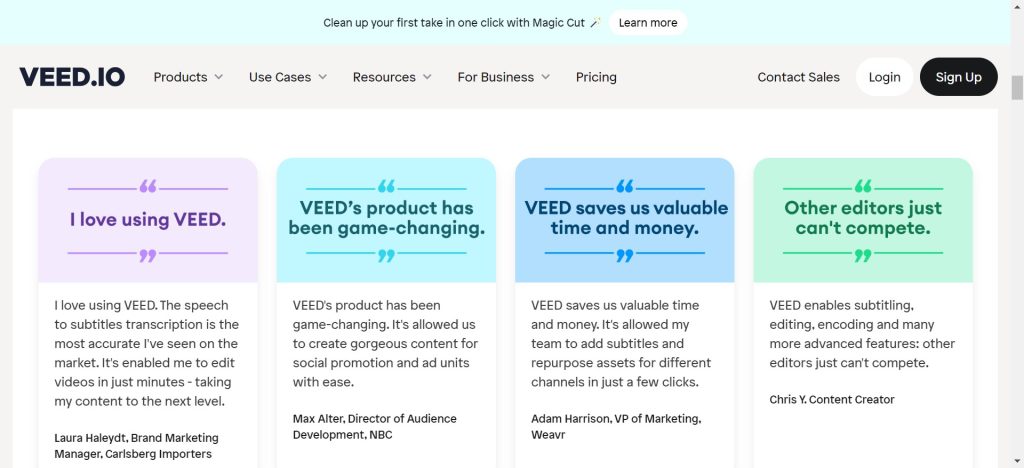Click the magic wand icon in banner
Image resolution: width=1024 pixels, height=468 pixels.
point(595,22)
